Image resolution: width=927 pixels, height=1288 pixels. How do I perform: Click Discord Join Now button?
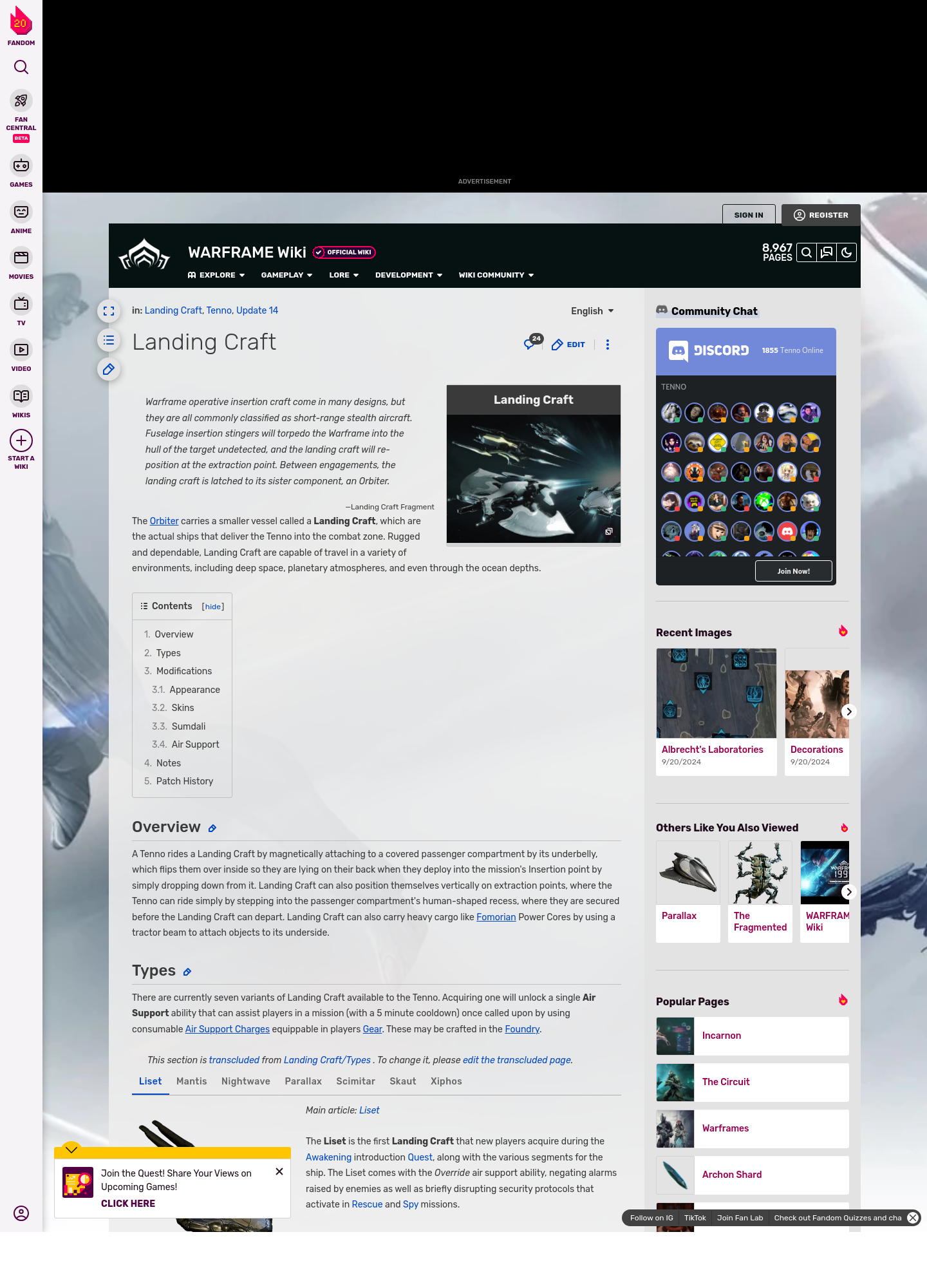(794, 571)
